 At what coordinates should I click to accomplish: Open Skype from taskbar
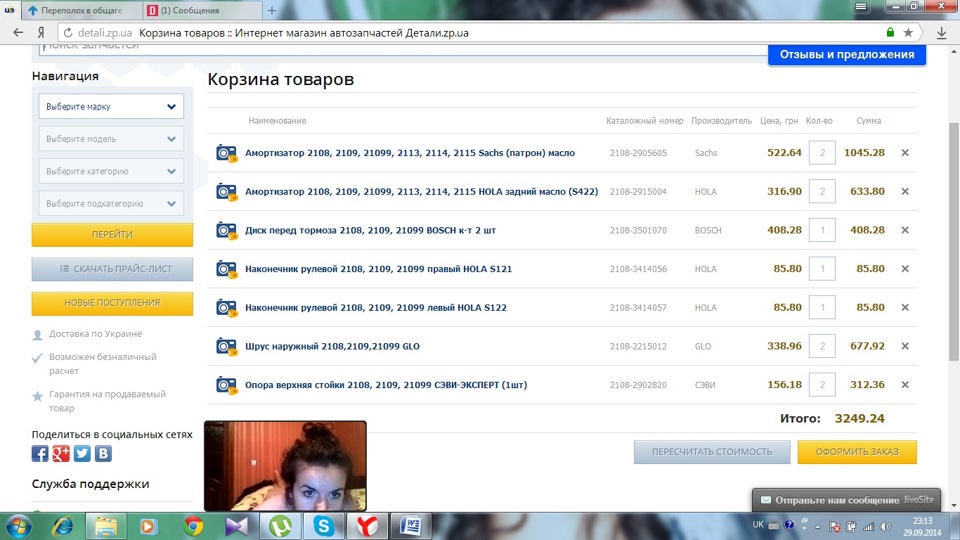pyautogui.click(x=324, y=527)
